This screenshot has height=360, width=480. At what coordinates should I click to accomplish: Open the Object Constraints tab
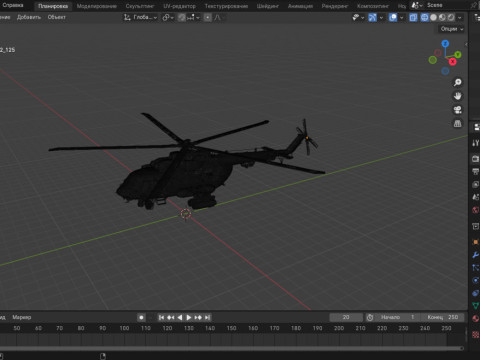pyautogui.click(x=476, y=293)
